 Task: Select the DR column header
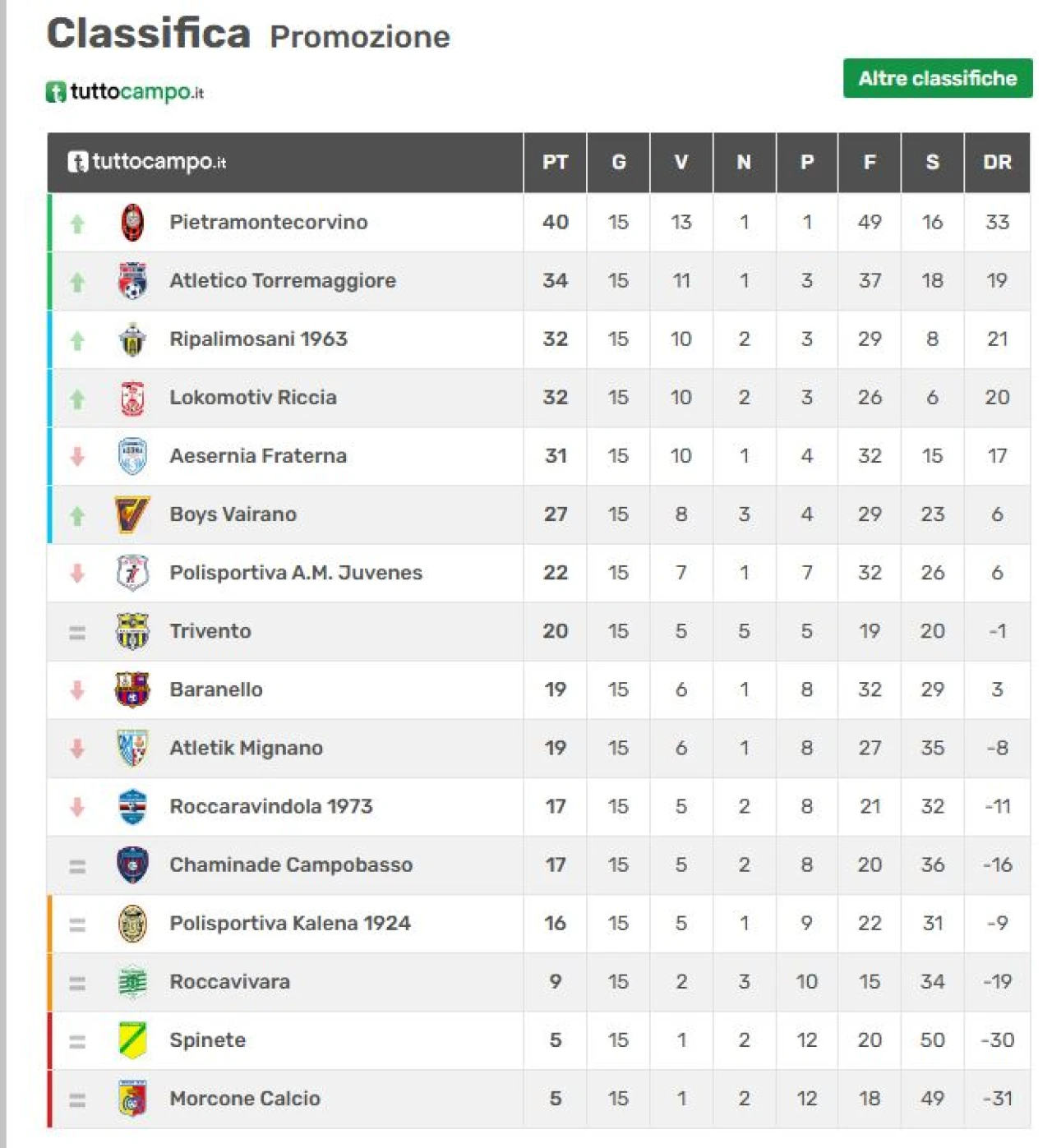pos(996,163)
